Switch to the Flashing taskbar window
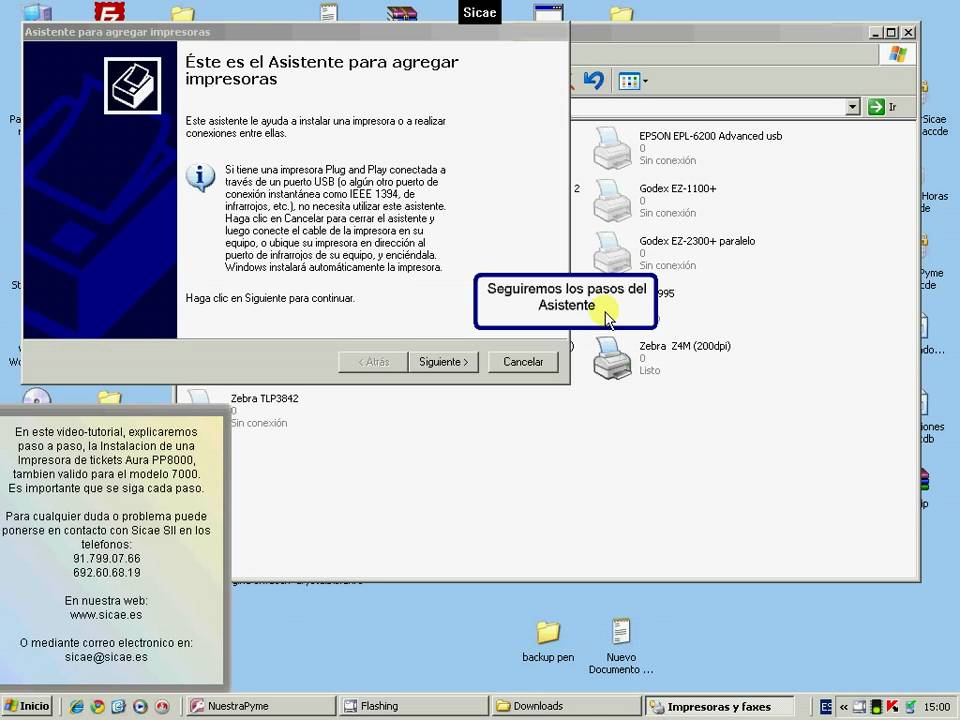The height and width of the screenshot is (720, 960). tap(414, 706)
